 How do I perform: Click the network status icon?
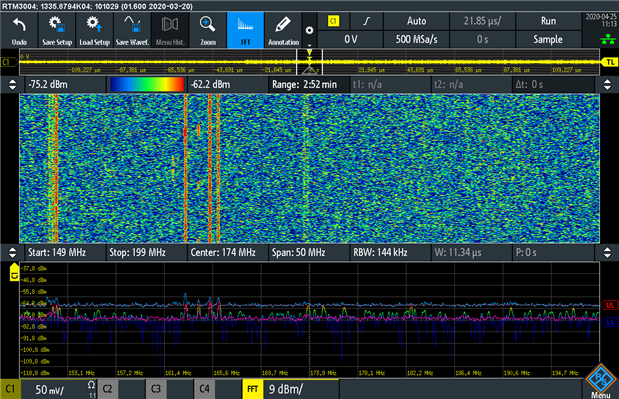(608, 39)
